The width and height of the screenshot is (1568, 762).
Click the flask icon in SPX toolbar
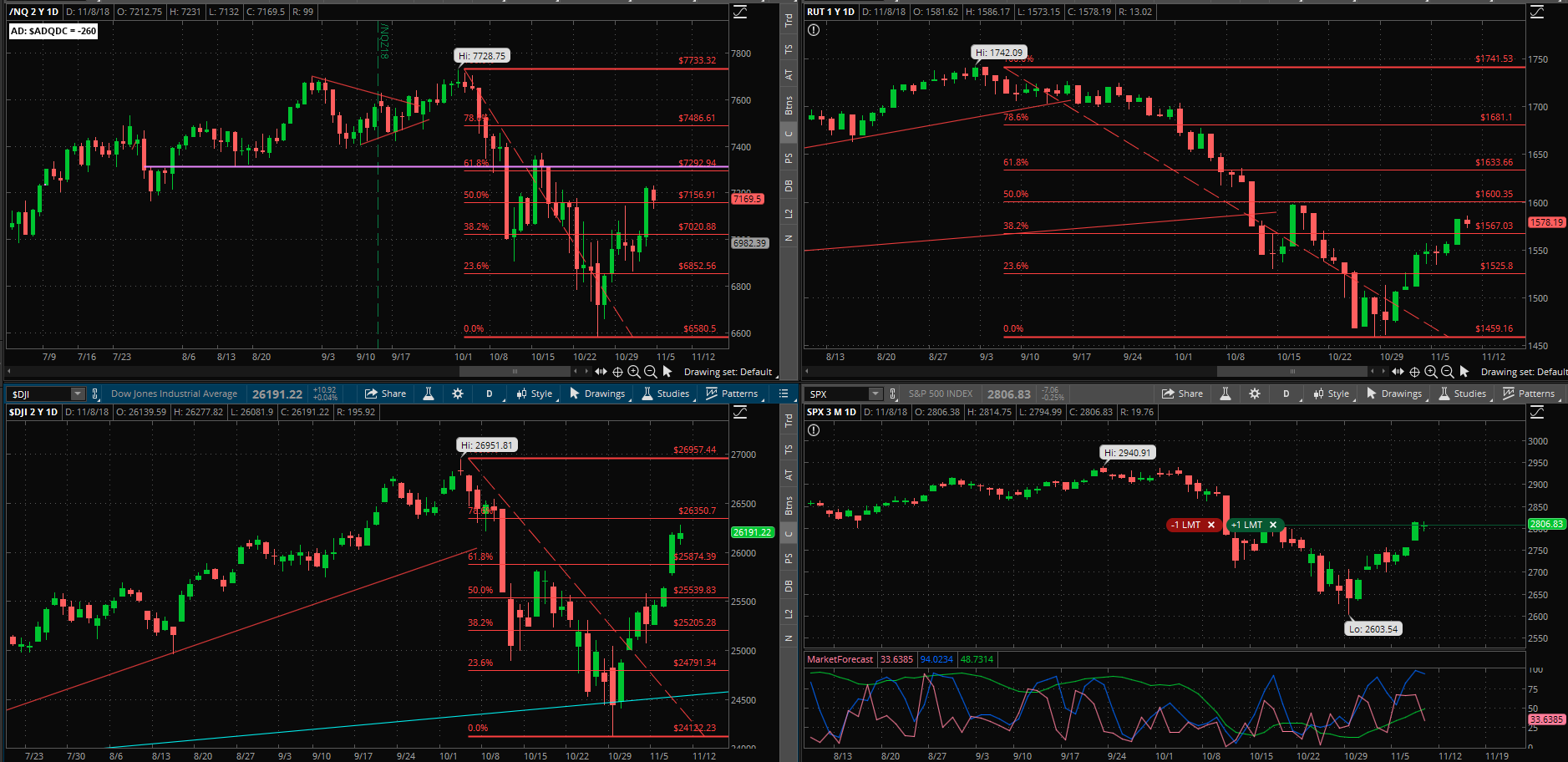point(1225,394)
